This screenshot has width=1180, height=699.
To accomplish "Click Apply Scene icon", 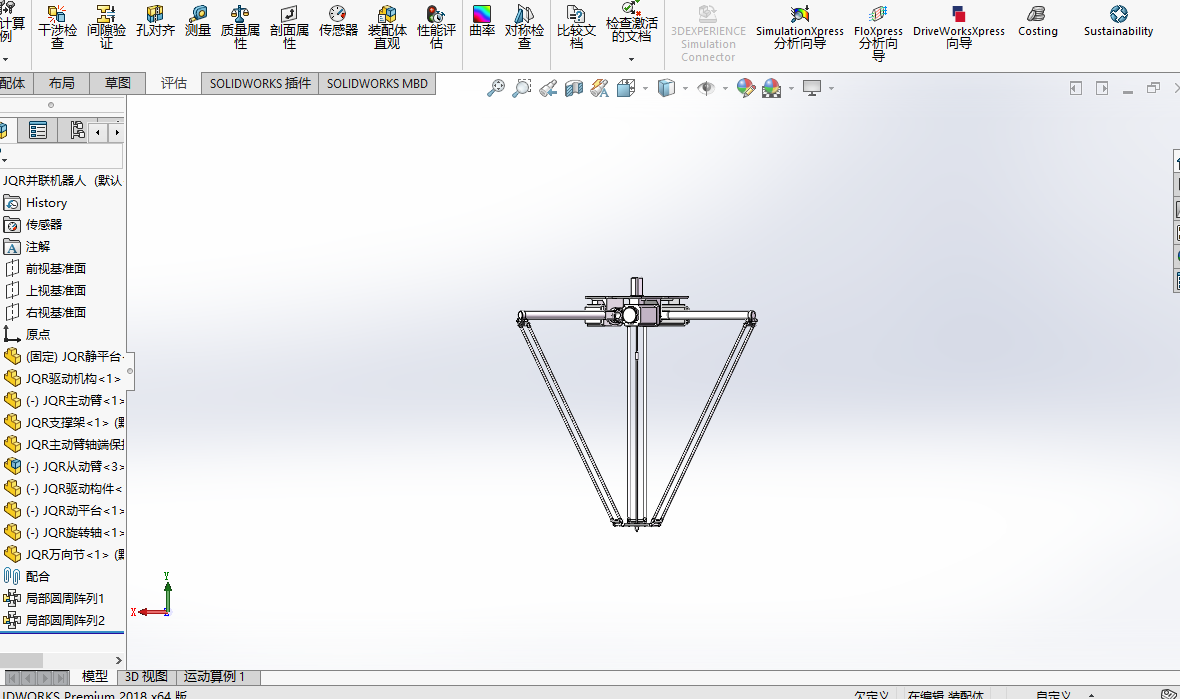I will click(x=771, y=89).
